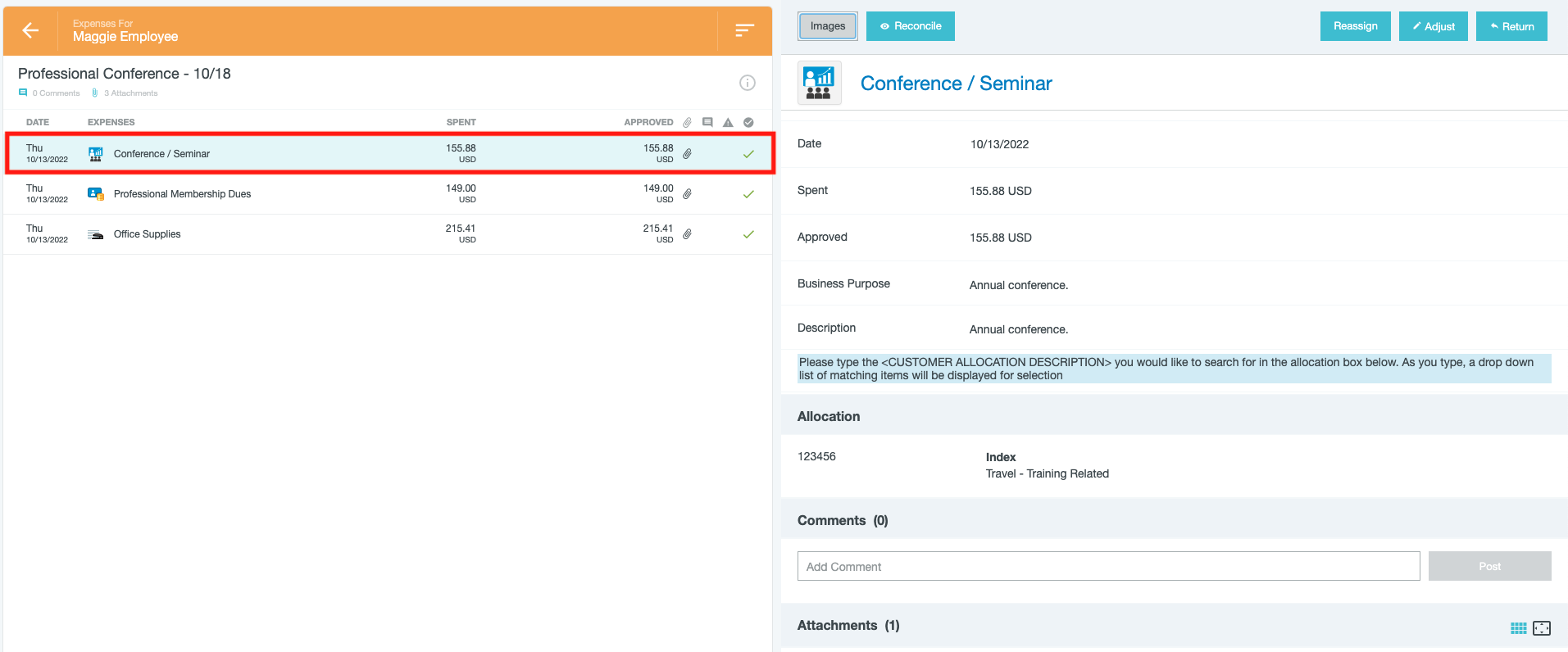Click the Adjust button

click(x=1433, y=26)
